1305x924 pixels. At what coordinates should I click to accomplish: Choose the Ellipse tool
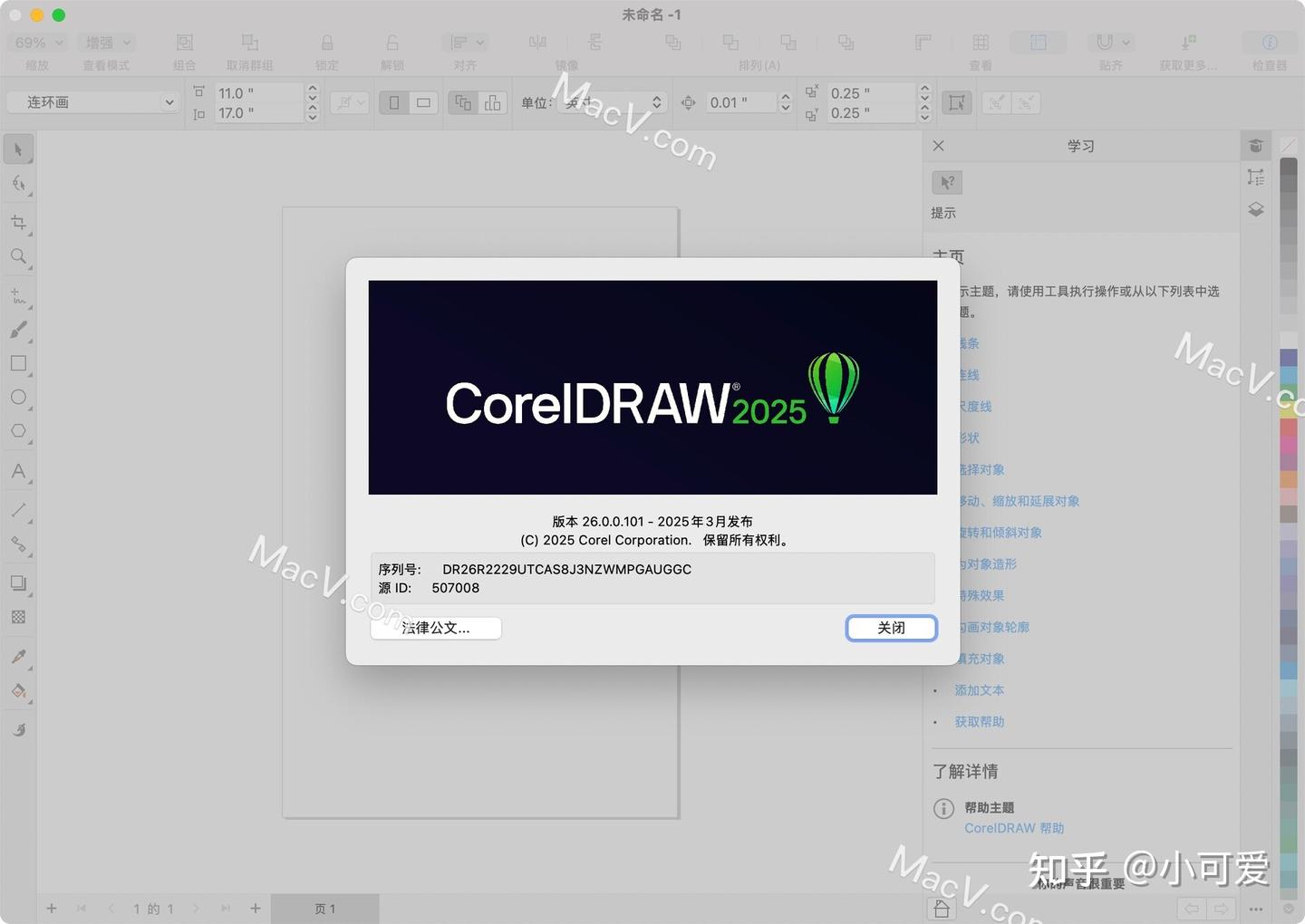point(19,397)
